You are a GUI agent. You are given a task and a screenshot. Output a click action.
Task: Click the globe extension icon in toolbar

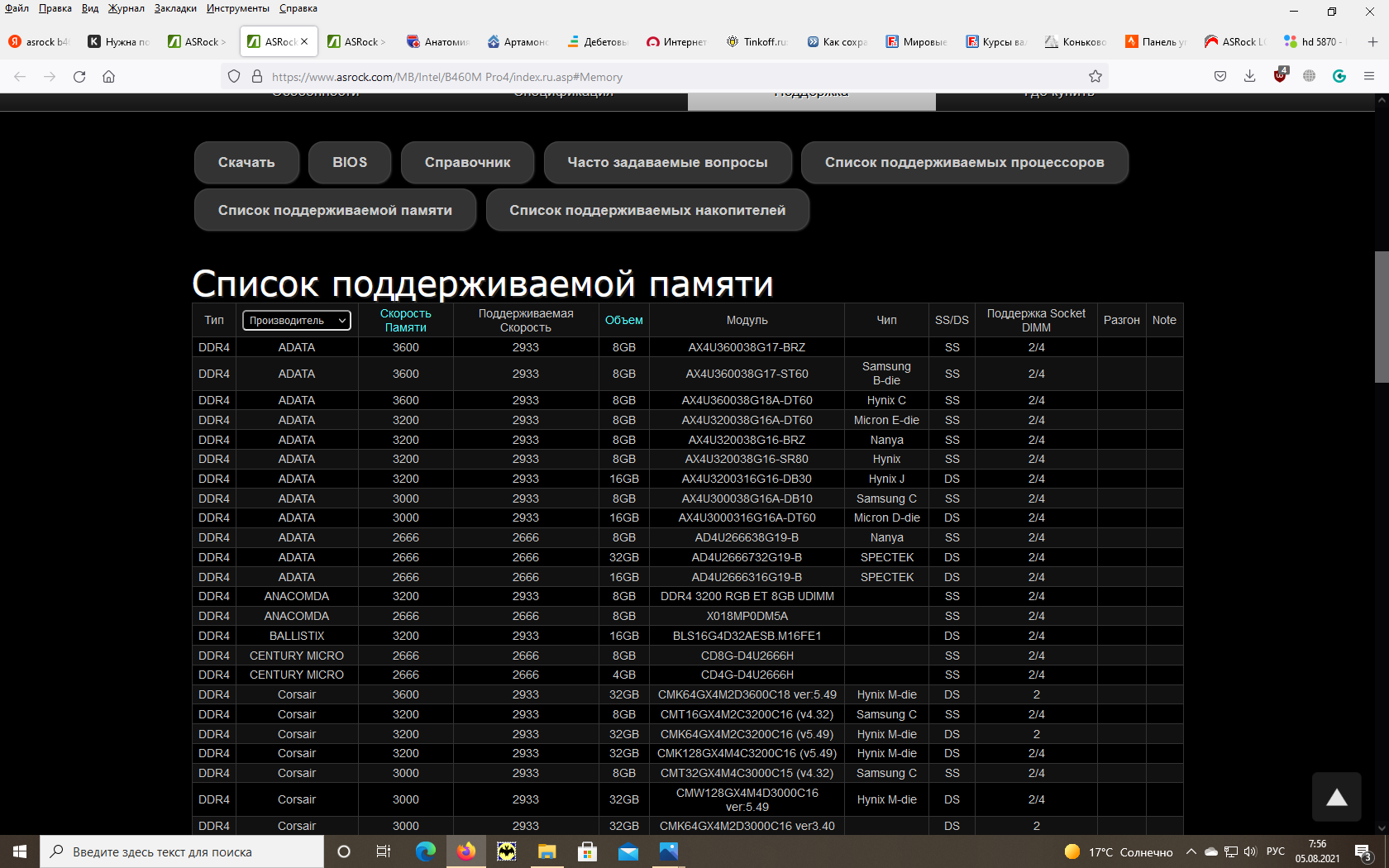click(x=1310, y=77)
